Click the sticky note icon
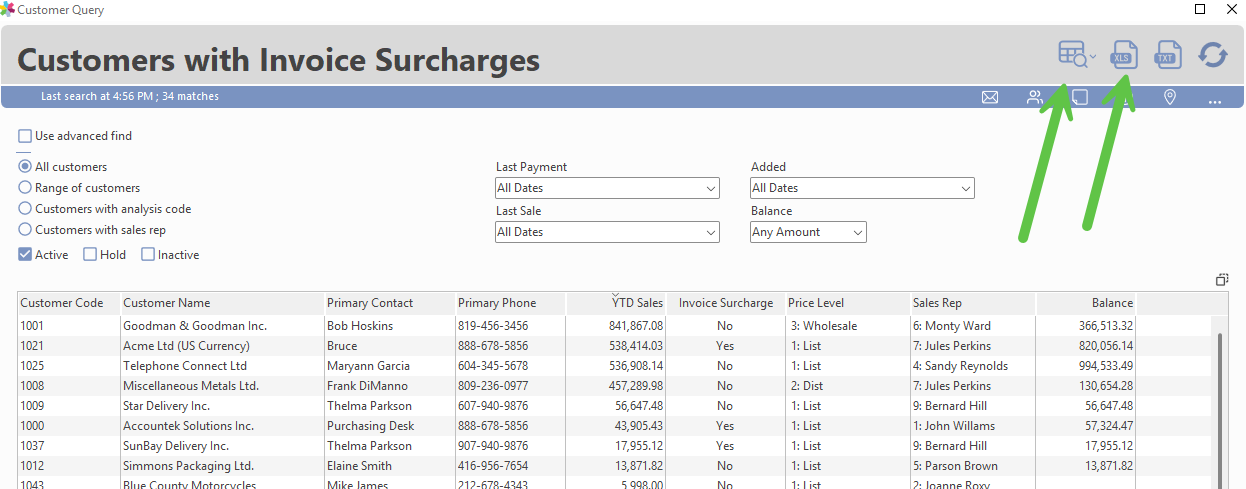 tap(1080, 97)
